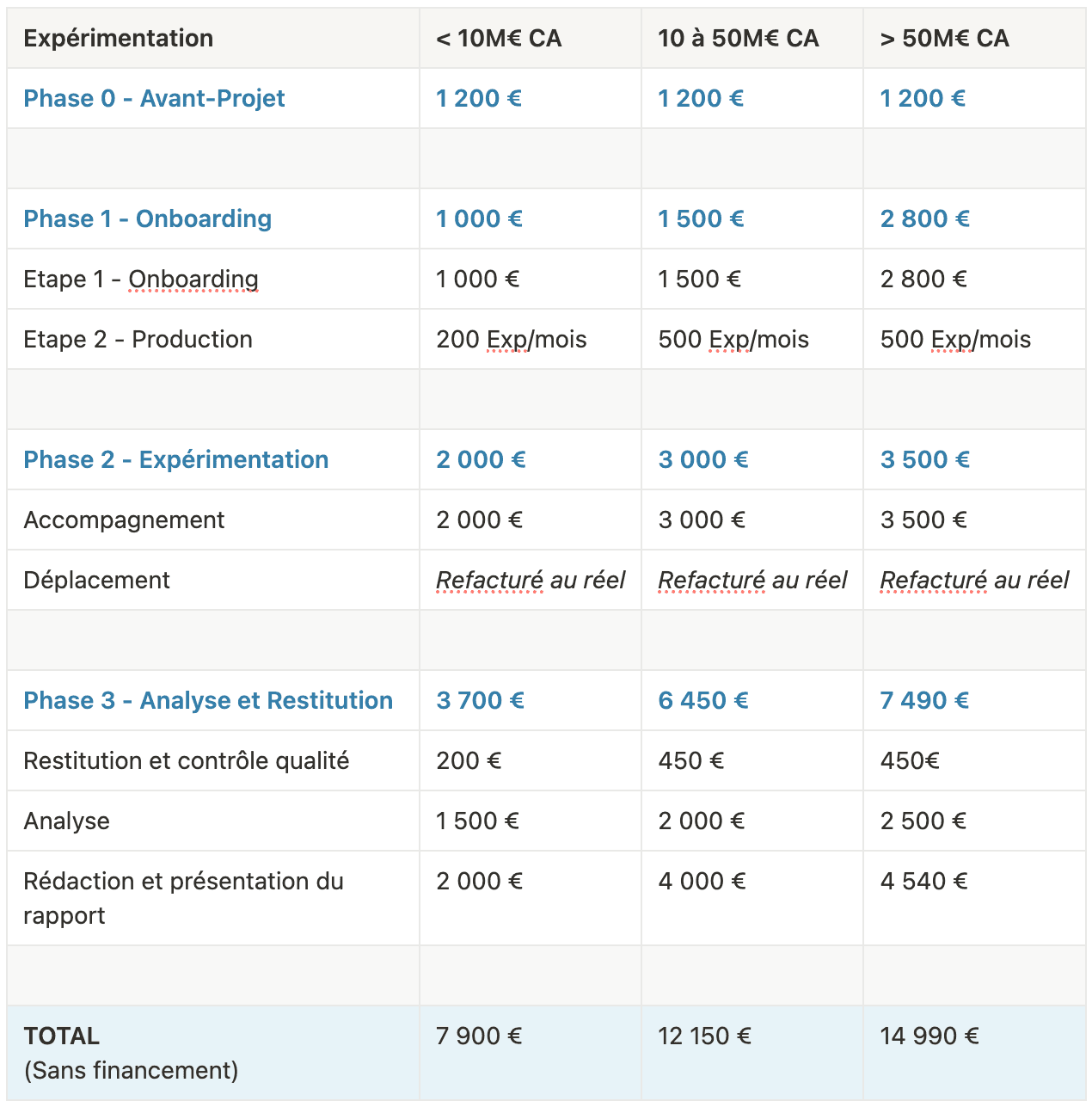Click the 'Déplacement' row label
The image size is (1092, 1101).
tap(97, 581)
